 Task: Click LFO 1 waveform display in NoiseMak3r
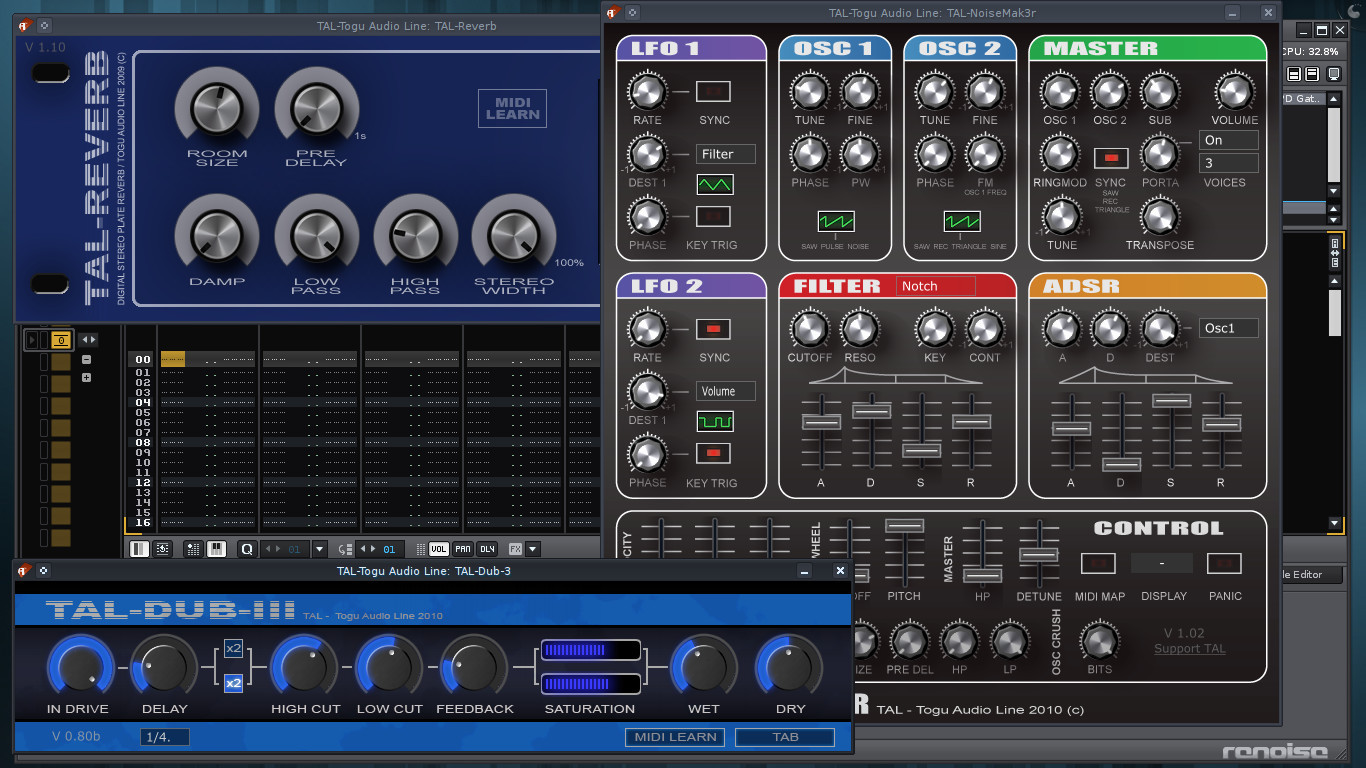click(715, 184)
